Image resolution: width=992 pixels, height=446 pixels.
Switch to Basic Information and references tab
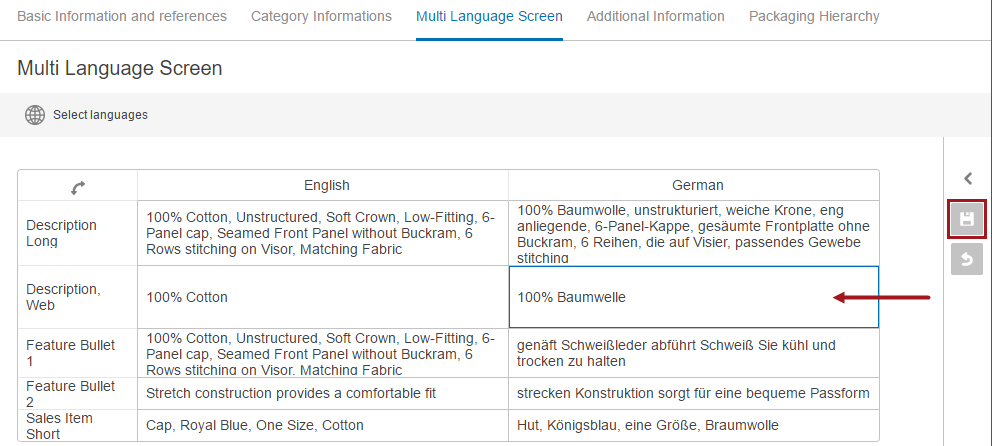tap(122, 16)
